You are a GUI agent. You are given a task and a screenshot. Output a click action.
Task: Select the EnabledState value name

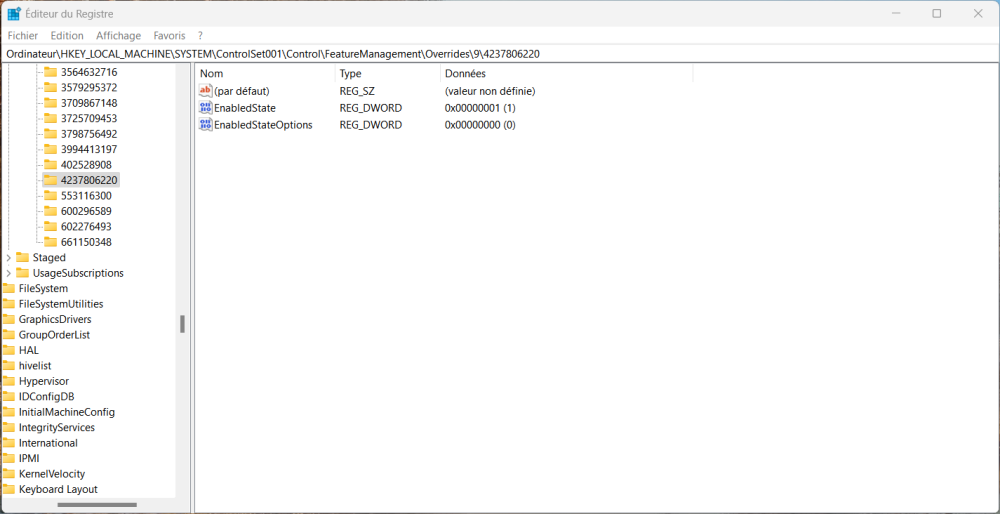[x=245, y=108]
